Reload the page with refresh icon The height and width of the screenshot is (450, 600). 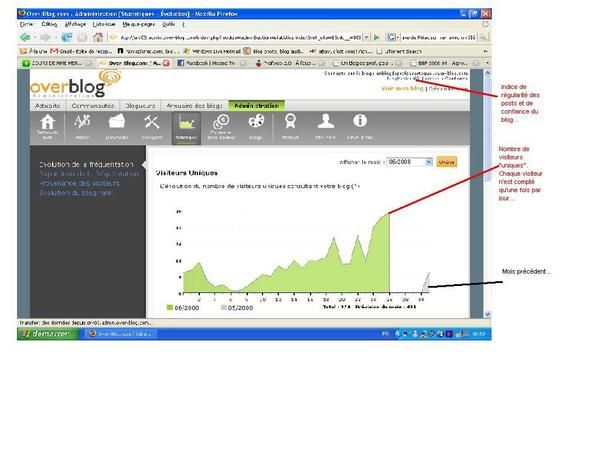67,37
